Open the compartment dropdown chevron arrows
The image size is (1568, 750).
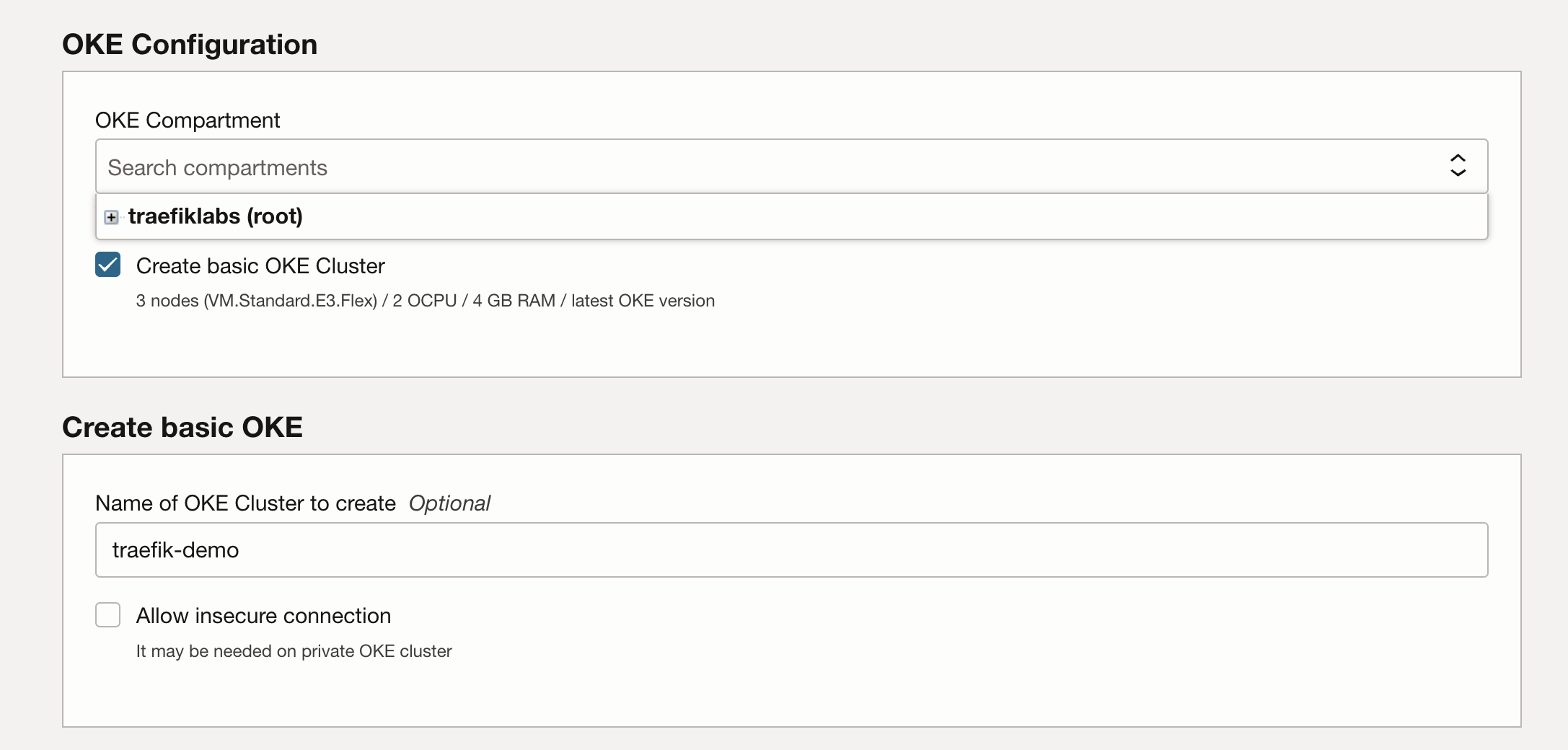(1458, 166)
